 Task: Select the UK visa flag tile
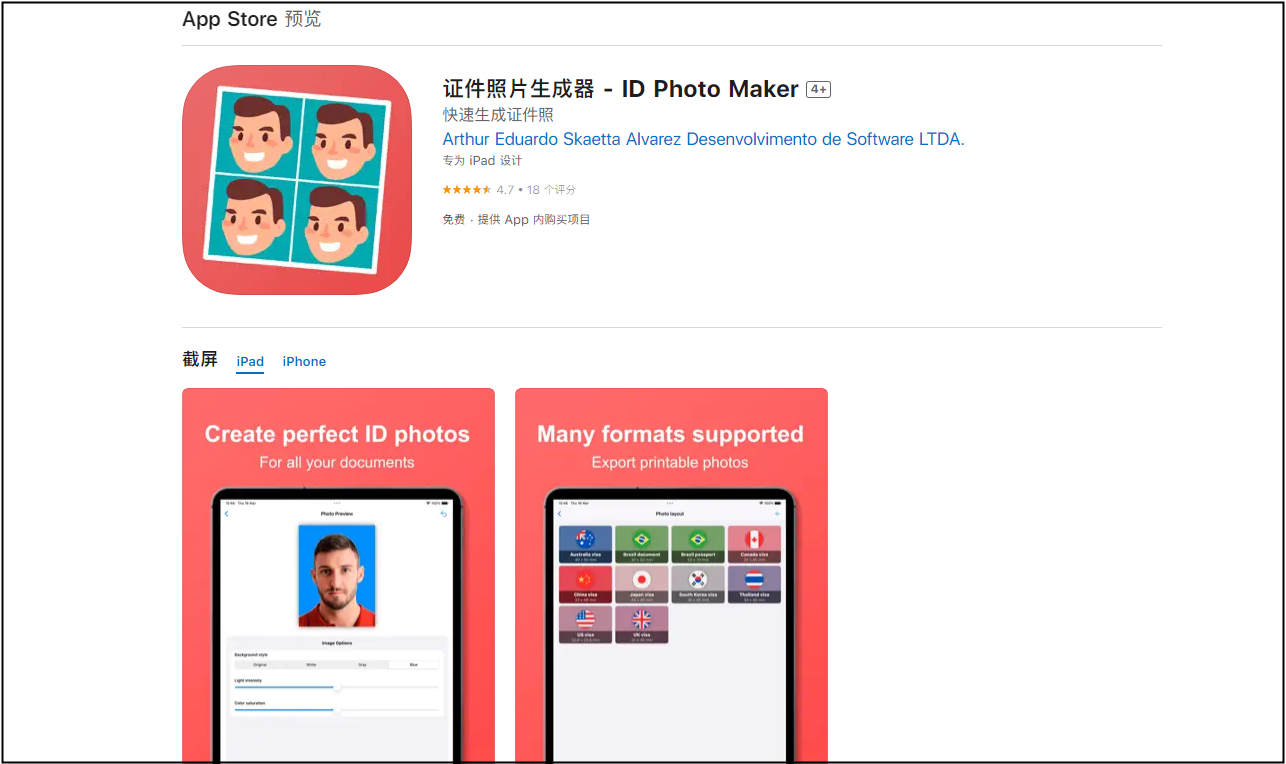point(641,624)
